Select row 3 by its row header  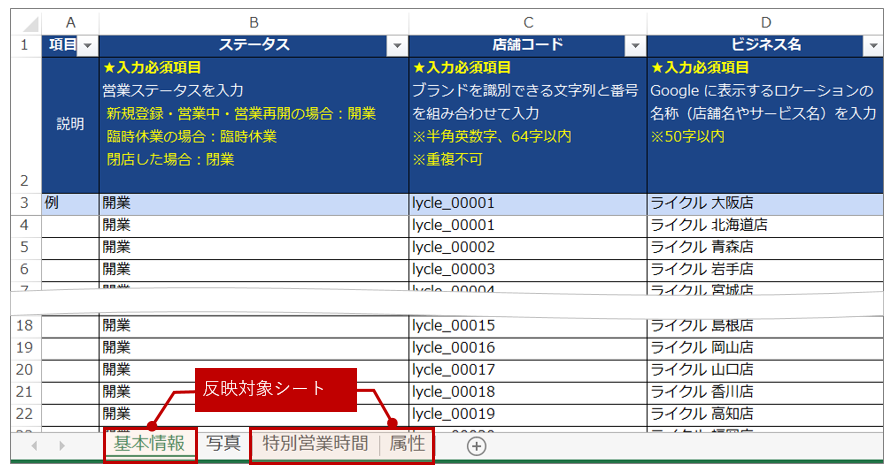coord(20,203)
